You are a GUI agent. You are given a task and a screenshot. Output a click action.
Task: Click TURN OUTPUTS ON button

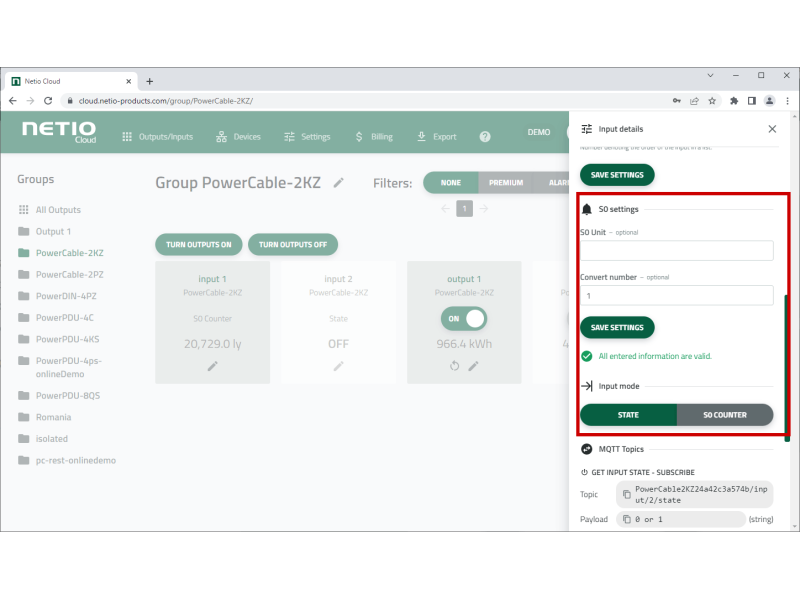[198, 244]
